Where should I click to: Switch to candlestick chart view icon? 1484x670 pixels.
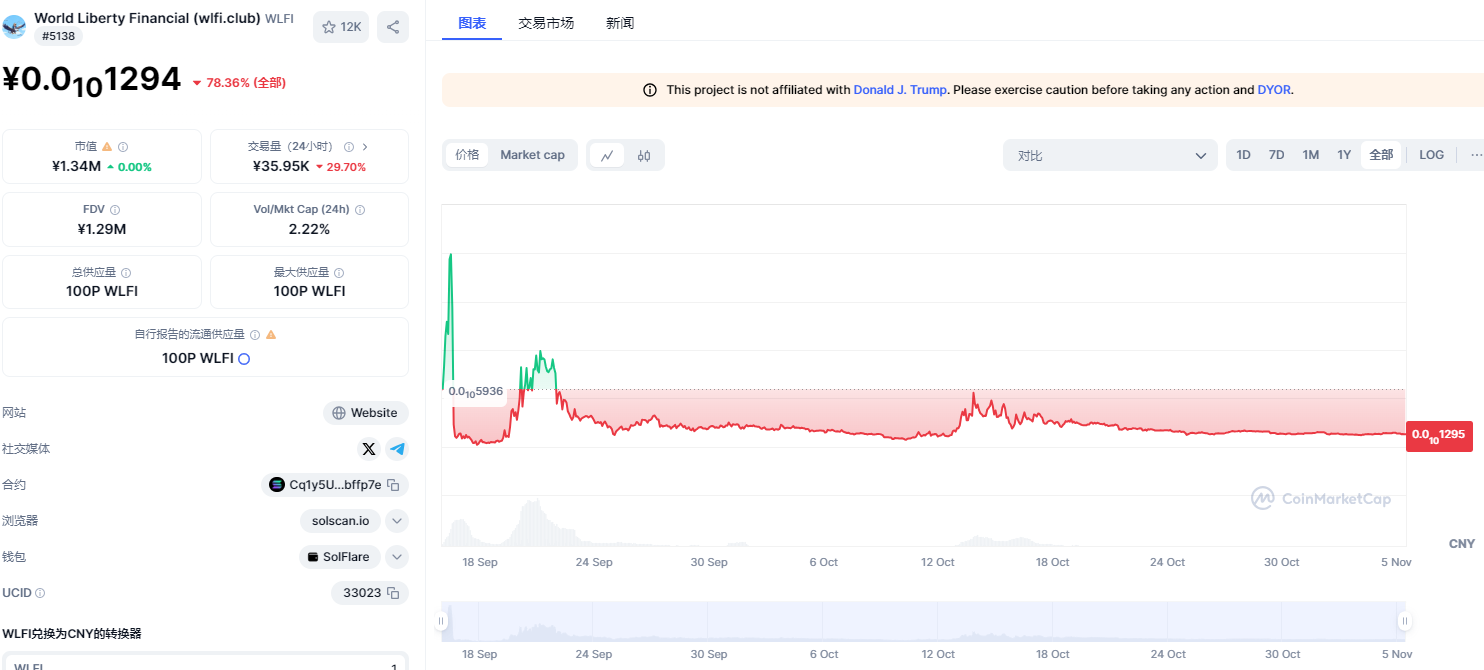pyautogui.click(x=644, y=155)
